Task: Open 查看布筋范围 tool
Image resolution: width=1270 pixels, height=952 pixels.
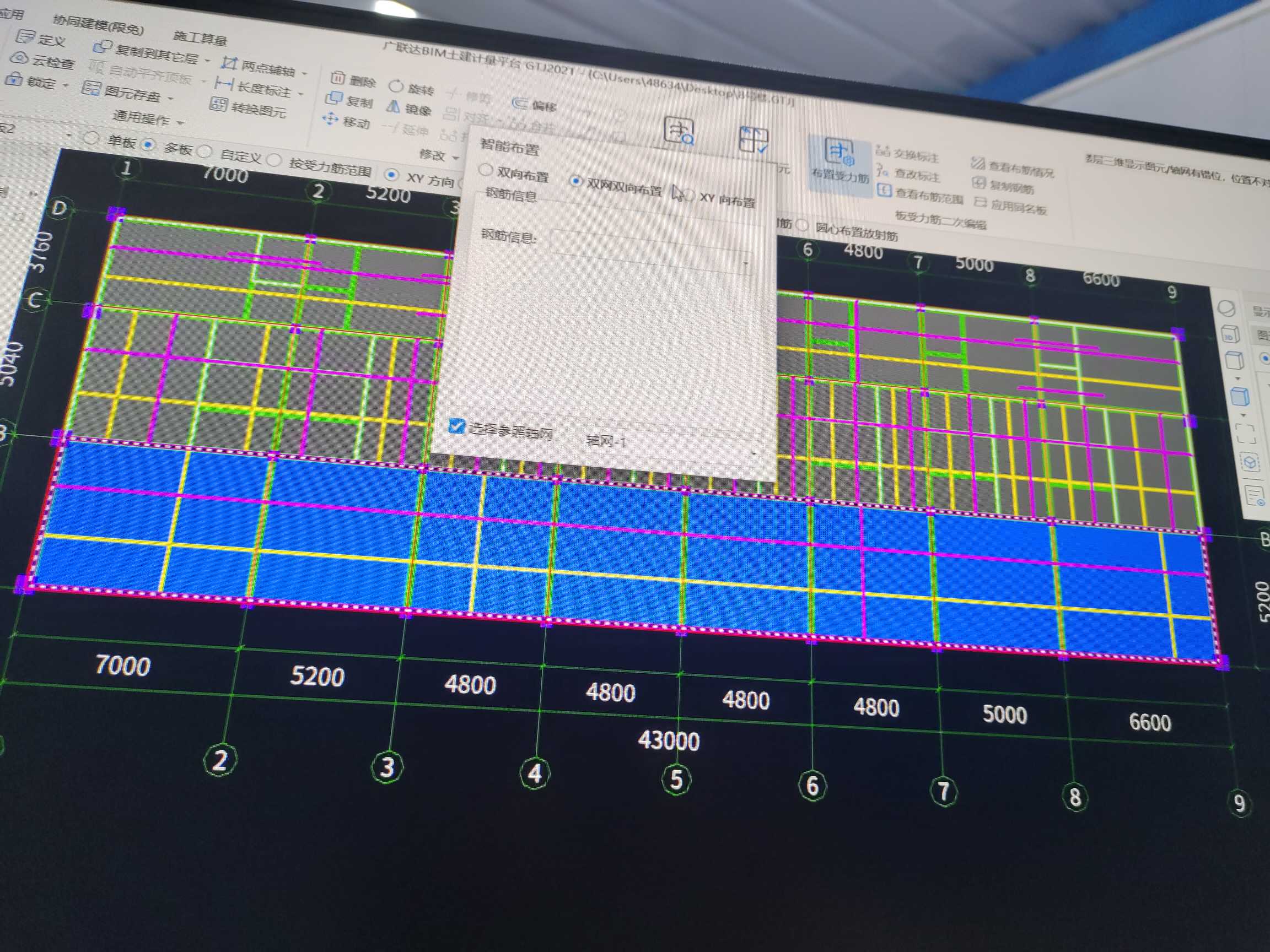Action: [885, 191]
